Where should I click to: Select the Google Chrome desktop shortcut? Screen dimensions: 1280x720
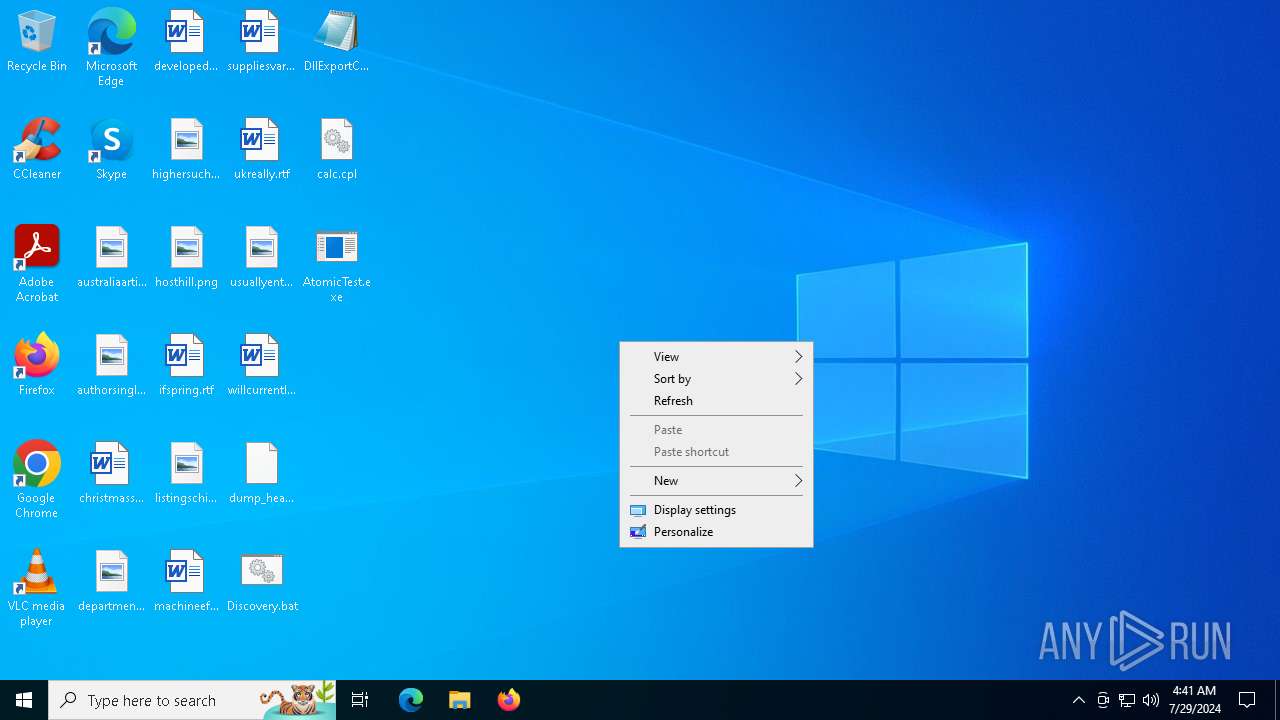[x=37, y=480]
